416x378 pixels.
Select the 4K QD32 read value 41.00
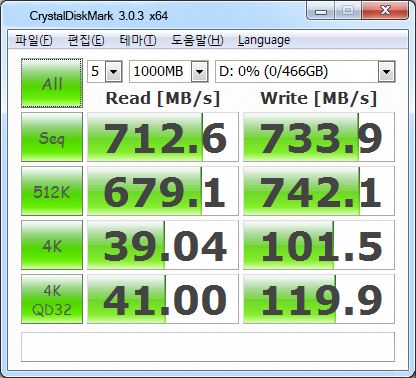click(x=163, y=299)
